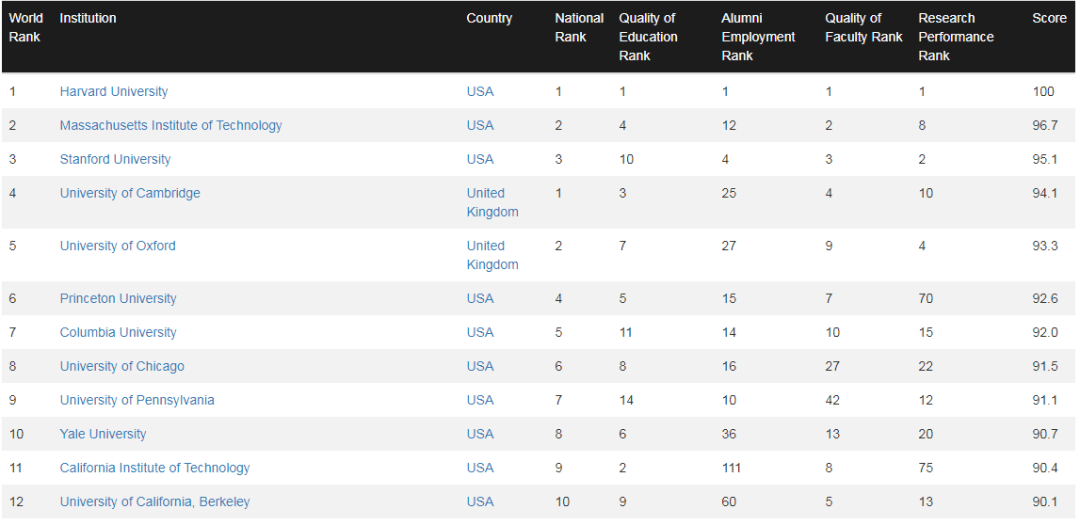
Task: Select score 90.4 cell
Action: coord(1045,468)
